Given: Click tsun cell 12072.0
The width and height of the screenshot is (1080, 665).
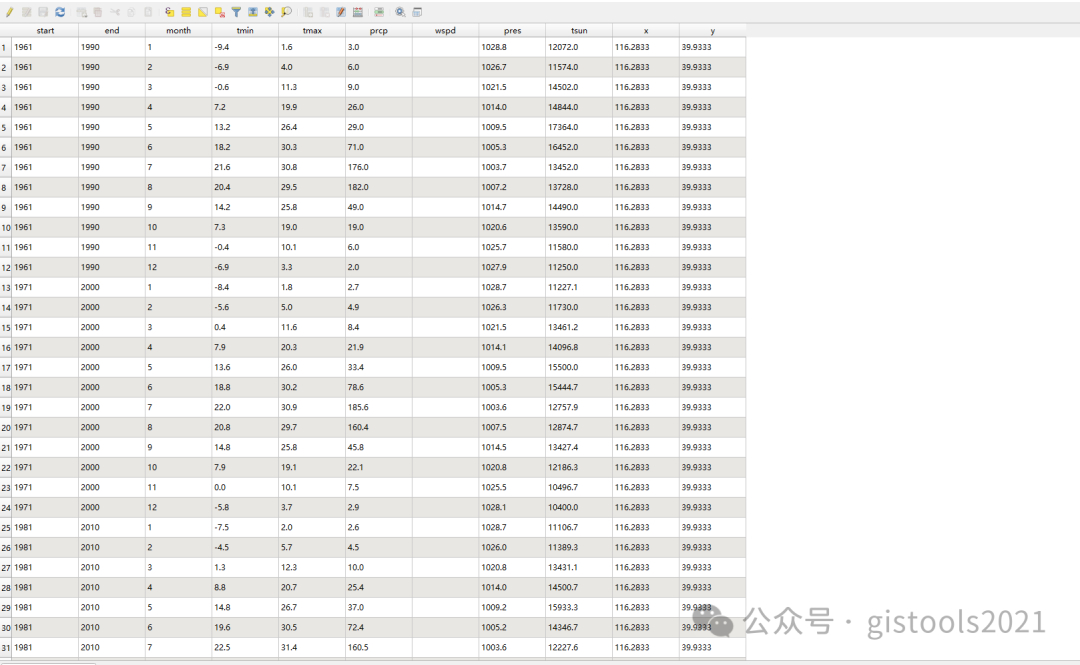Looking at the screenshot, I should click(579, 47).
